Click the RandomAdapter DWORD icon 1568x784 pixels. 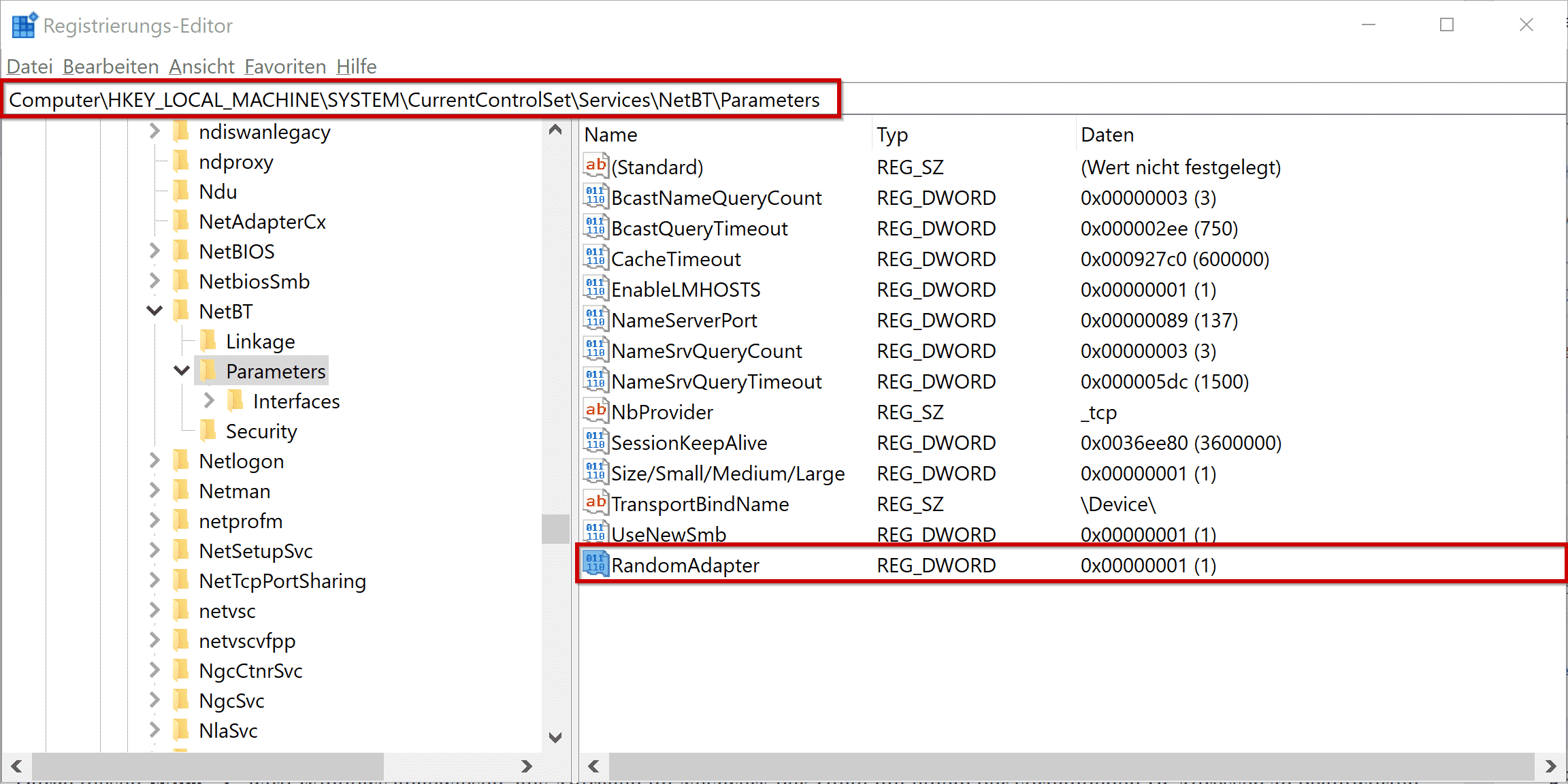595,563
